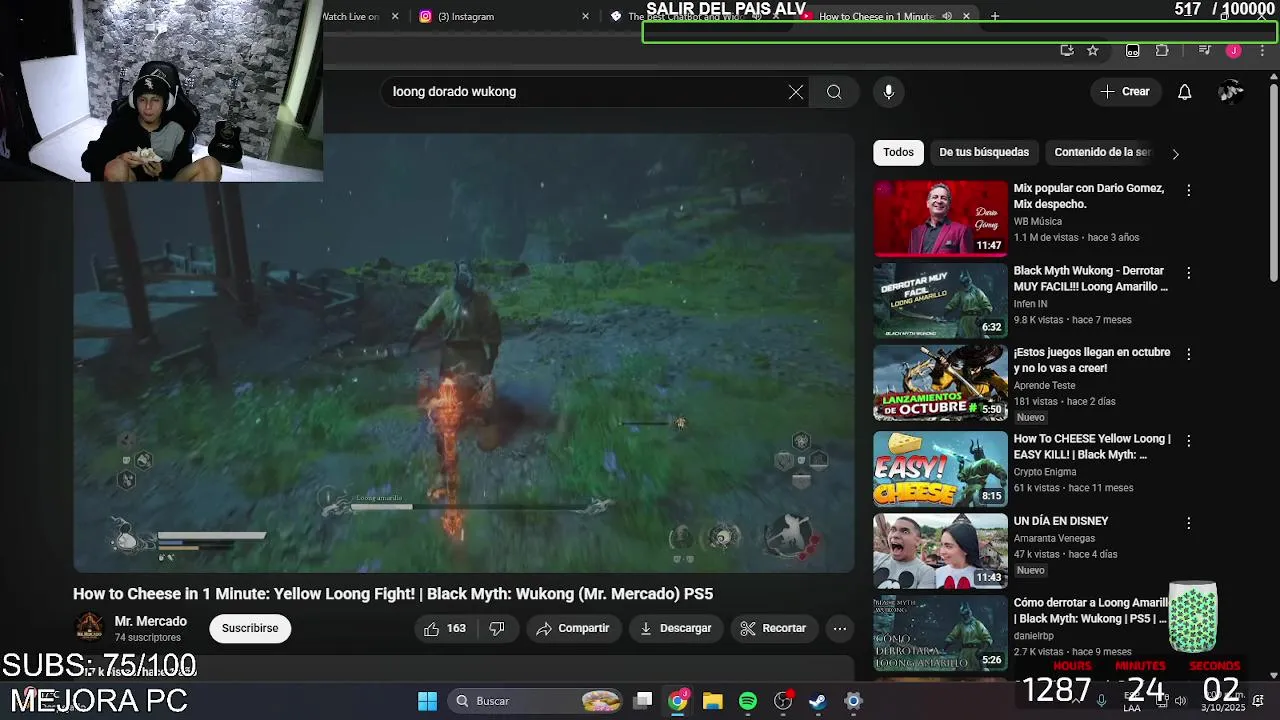Open Steam from the taskbar
Viewport: 1280px width, 720px height.
pyautogui.click(x=818, y=701)
